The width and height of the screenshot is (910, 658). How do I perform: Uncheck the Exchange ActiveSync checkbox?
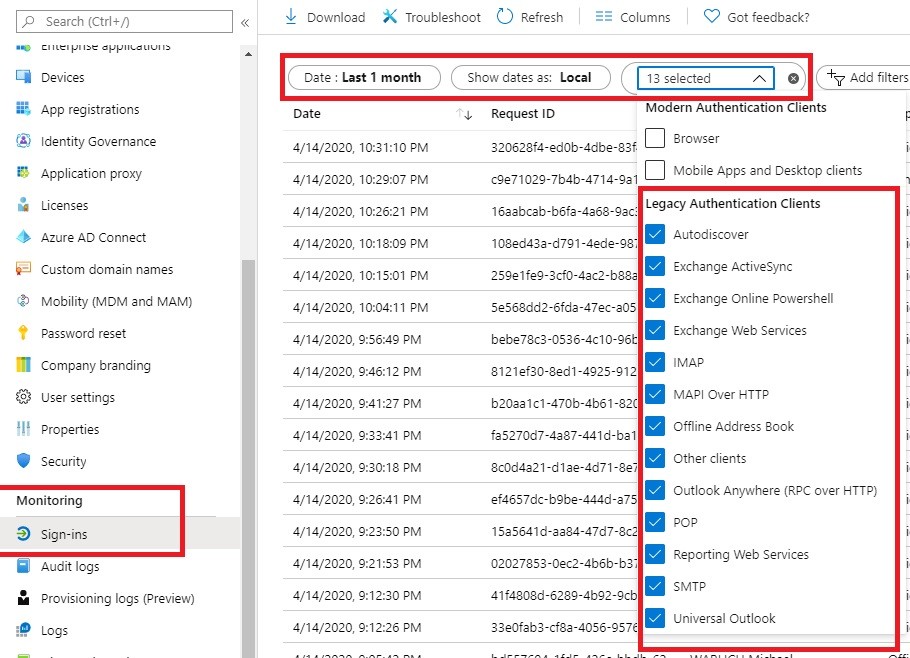point(655,267)
